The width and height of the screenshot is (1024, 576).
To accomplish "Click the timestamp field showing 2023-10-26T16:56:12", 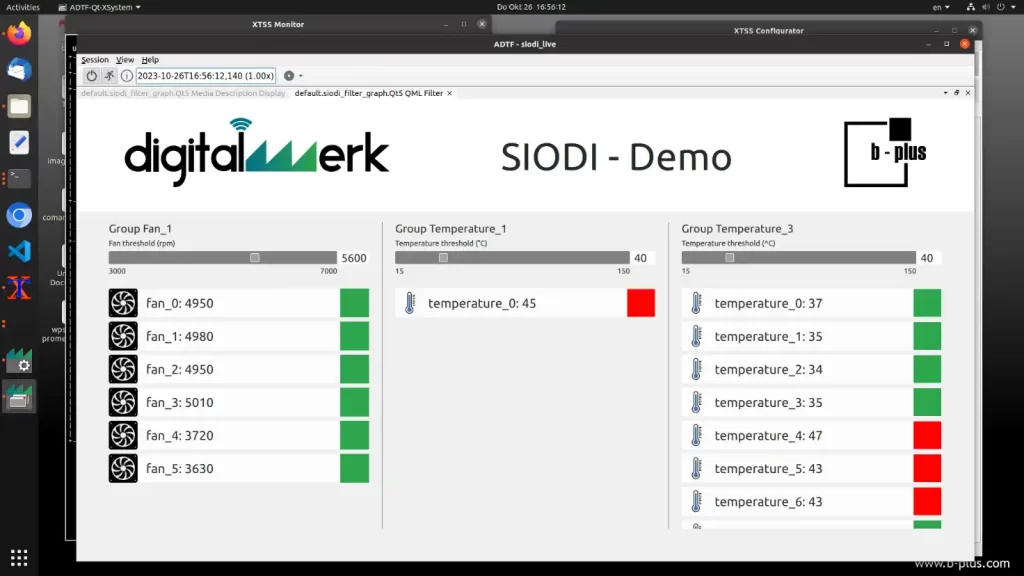I will coord(205,75).
